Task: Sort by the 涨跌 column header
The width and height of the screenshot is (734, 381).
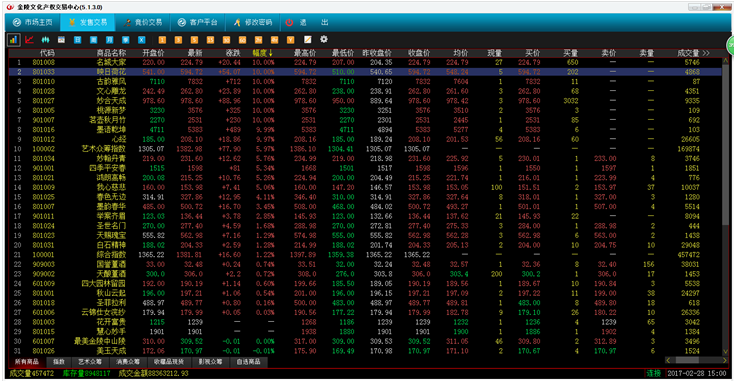Action: (x=233, y=53)
